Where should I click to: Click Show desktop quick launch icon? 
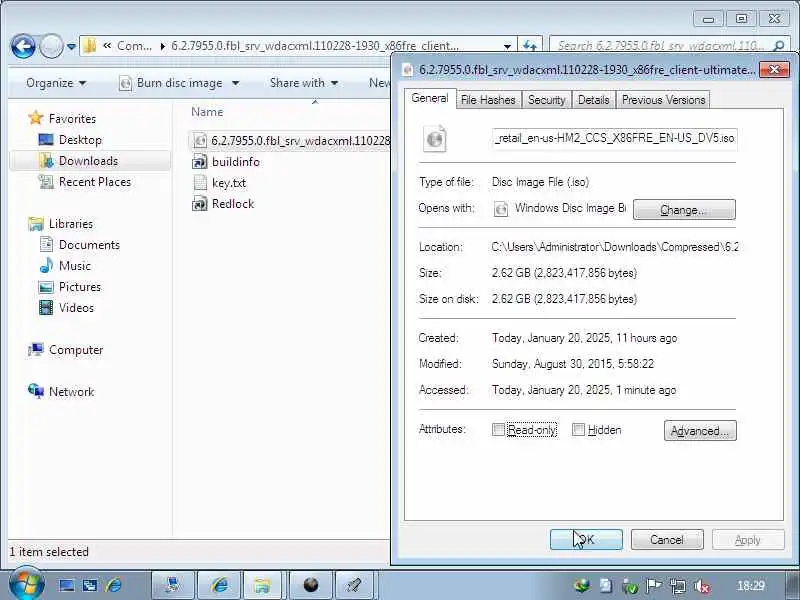coord(66,585)
